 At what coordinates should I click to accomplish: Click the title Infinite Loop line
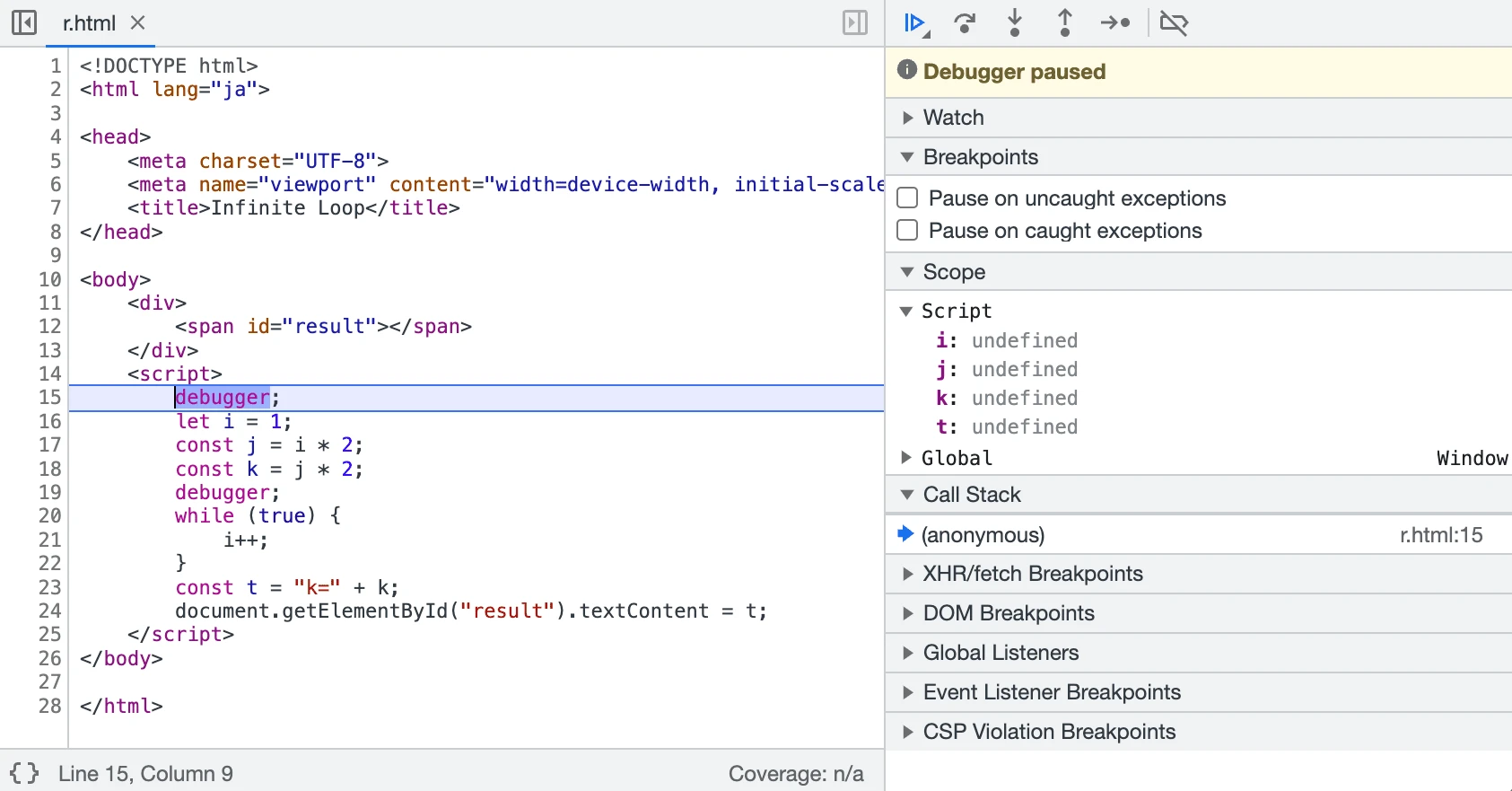[293, 208]
